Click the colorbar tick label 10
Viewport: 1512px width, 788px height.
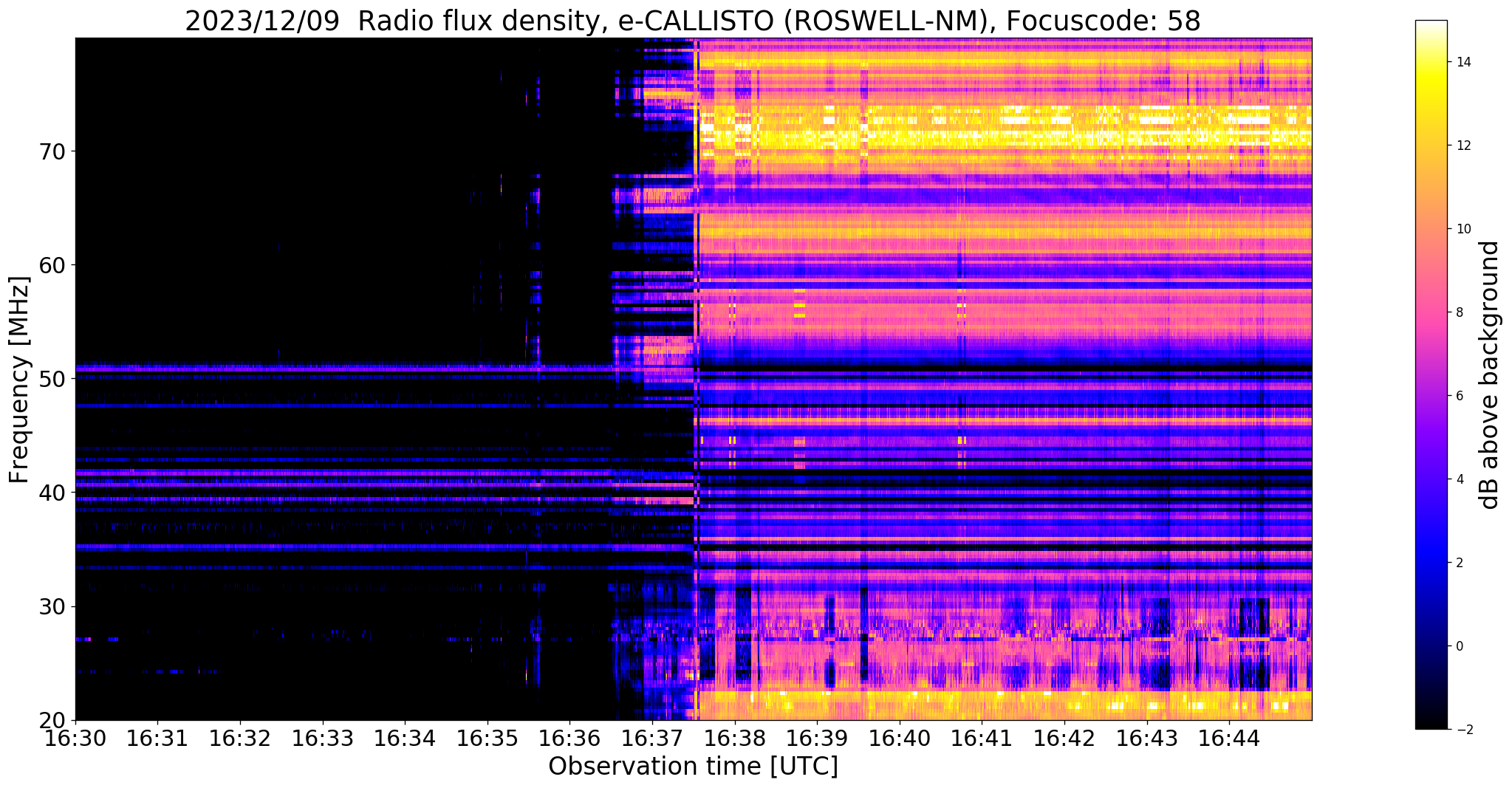tap(1463, 229)
